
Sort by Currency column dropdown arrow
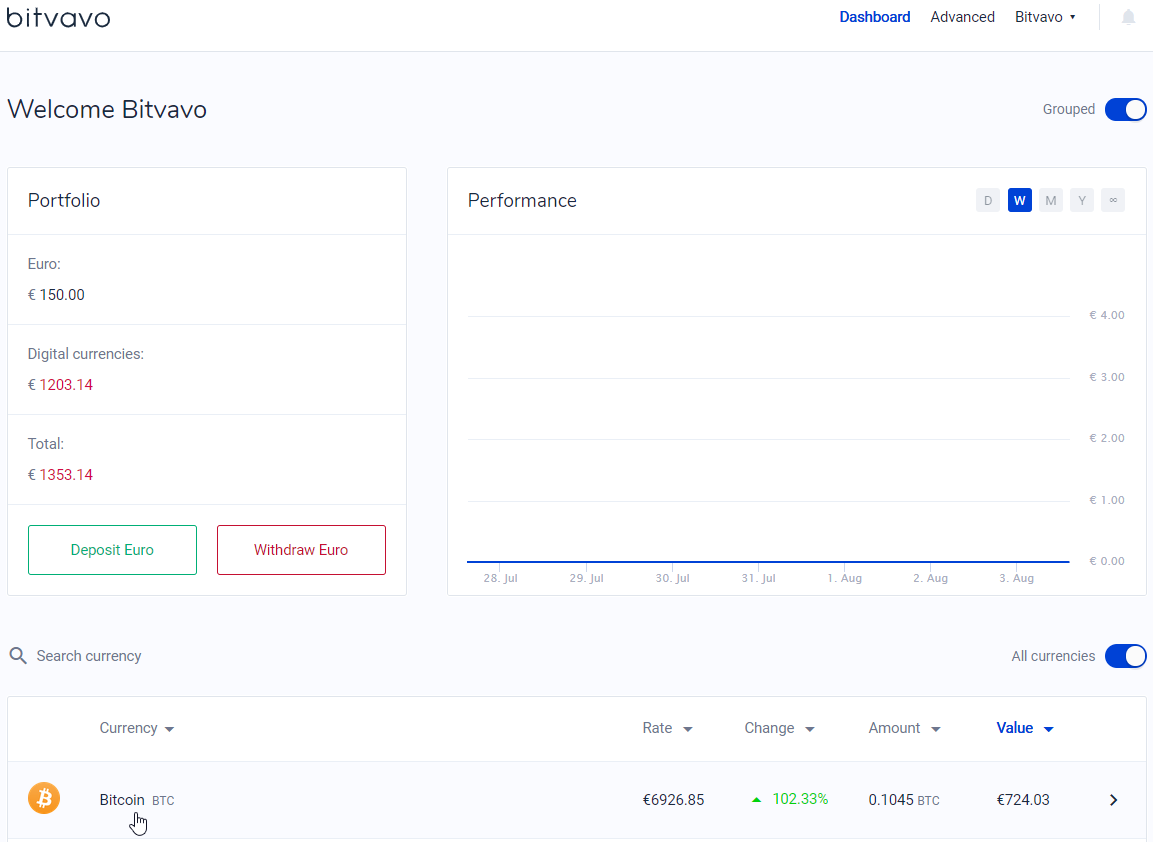[170, 729]
